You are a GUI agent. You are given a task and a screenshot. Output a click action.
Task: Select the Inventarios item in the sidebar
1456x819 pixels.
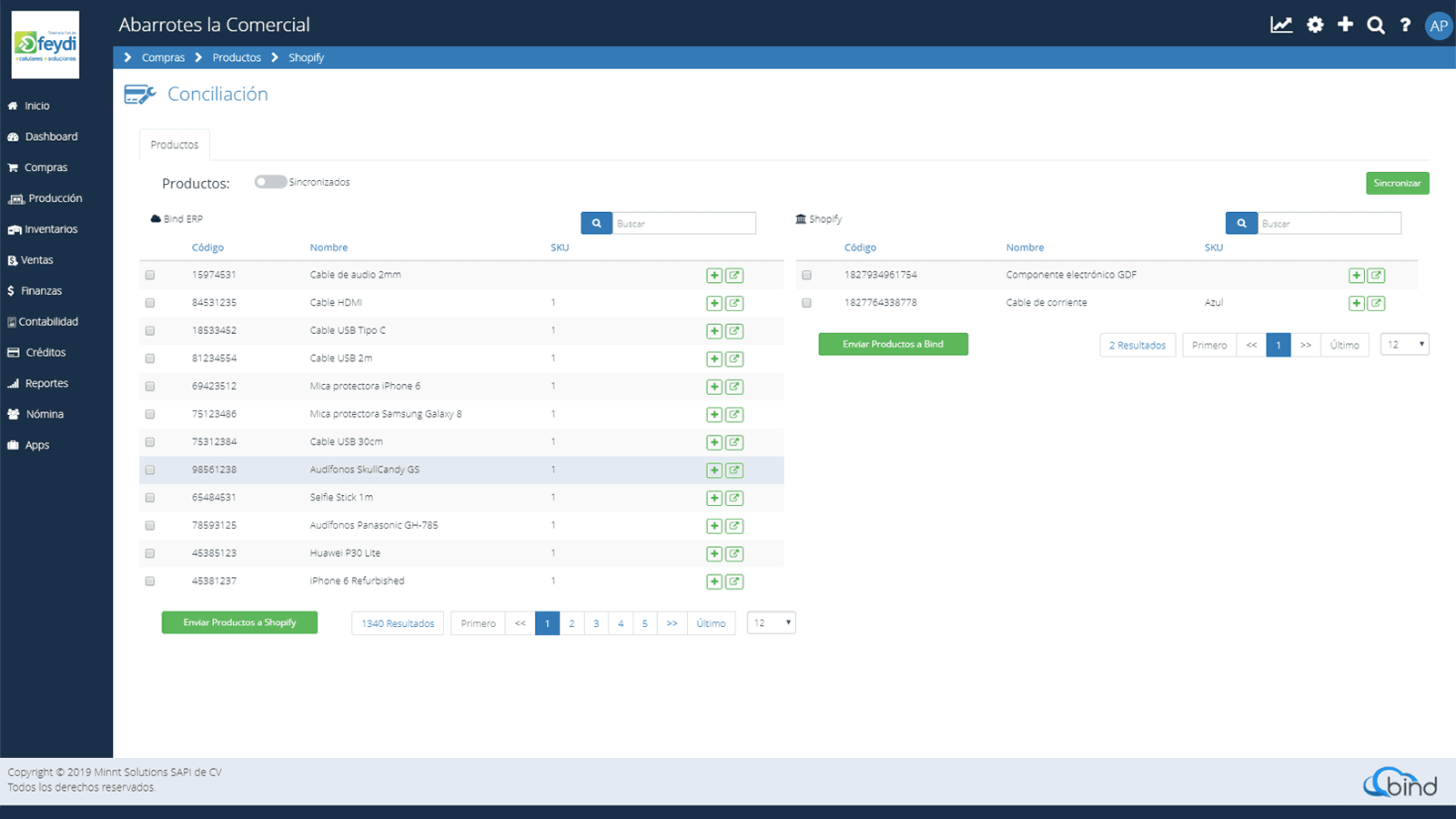(50, 228)
